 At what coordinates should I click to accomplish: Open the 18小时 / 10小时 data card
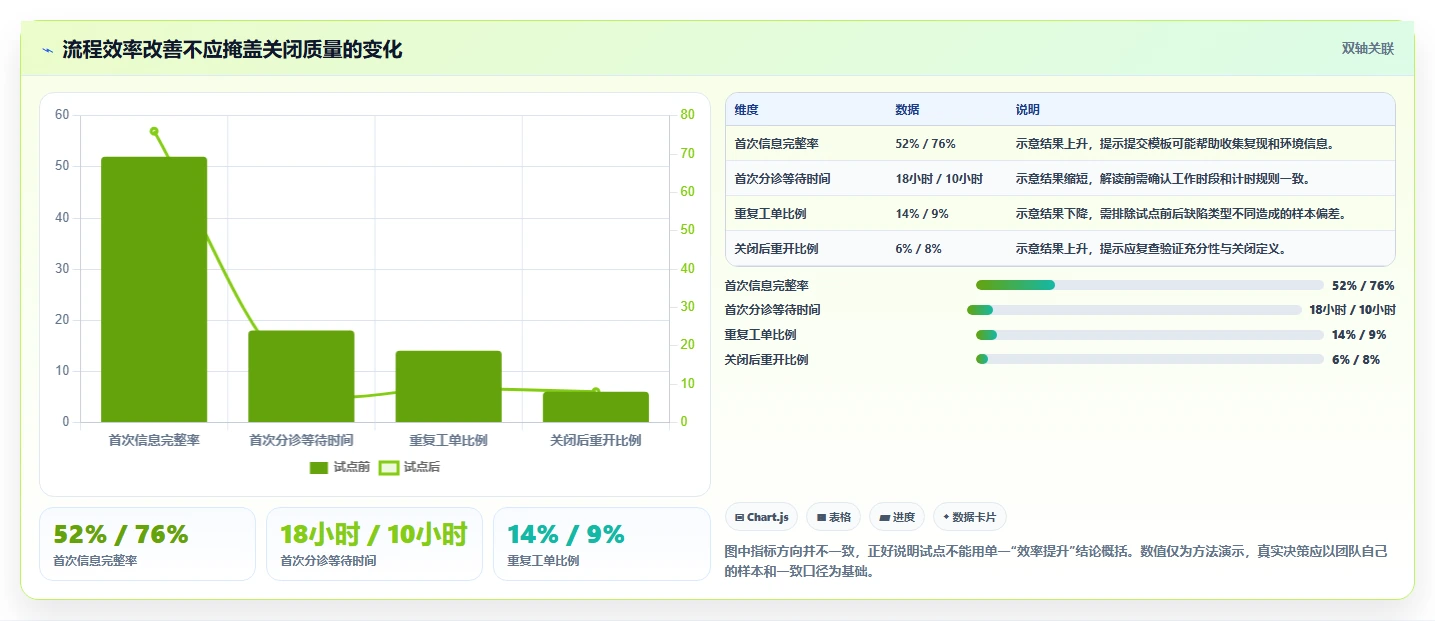click(374, 544)
